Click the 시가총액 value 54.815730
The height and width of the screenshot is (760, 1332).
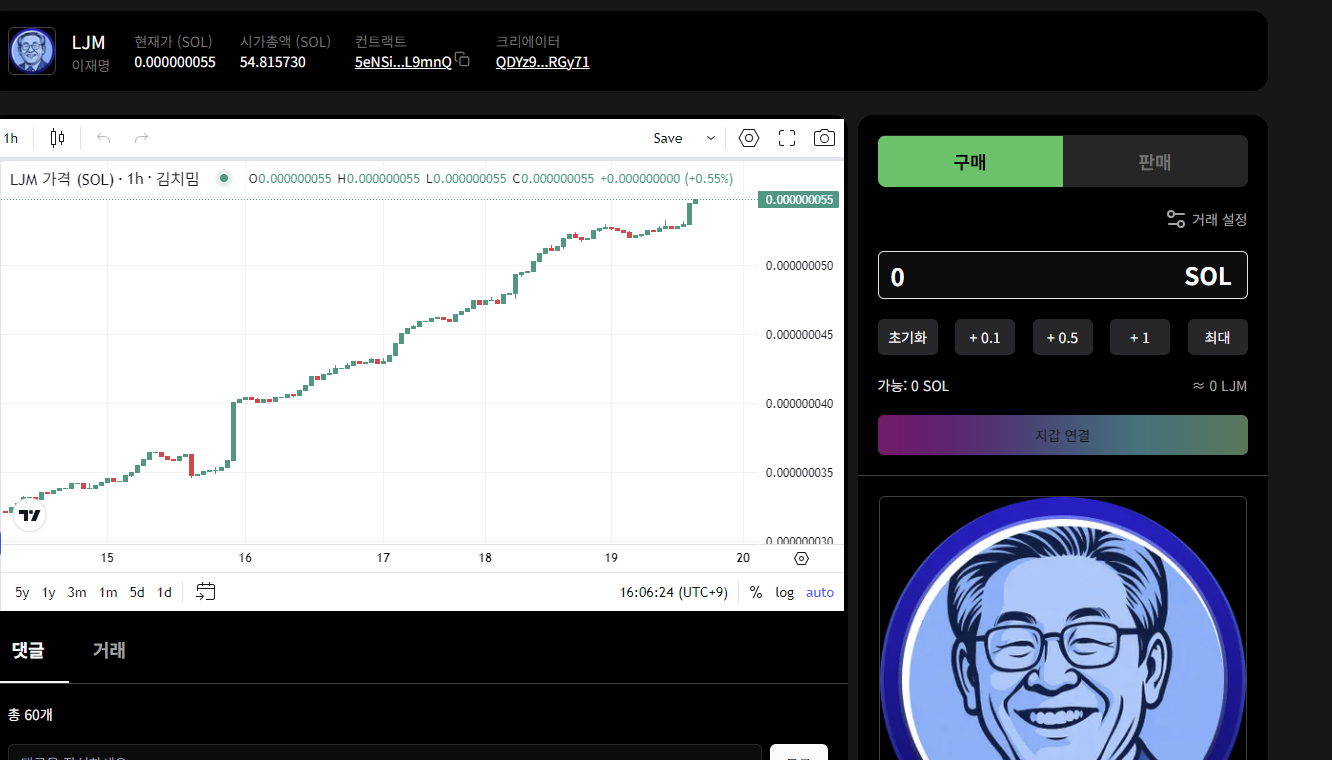[273, 62]
